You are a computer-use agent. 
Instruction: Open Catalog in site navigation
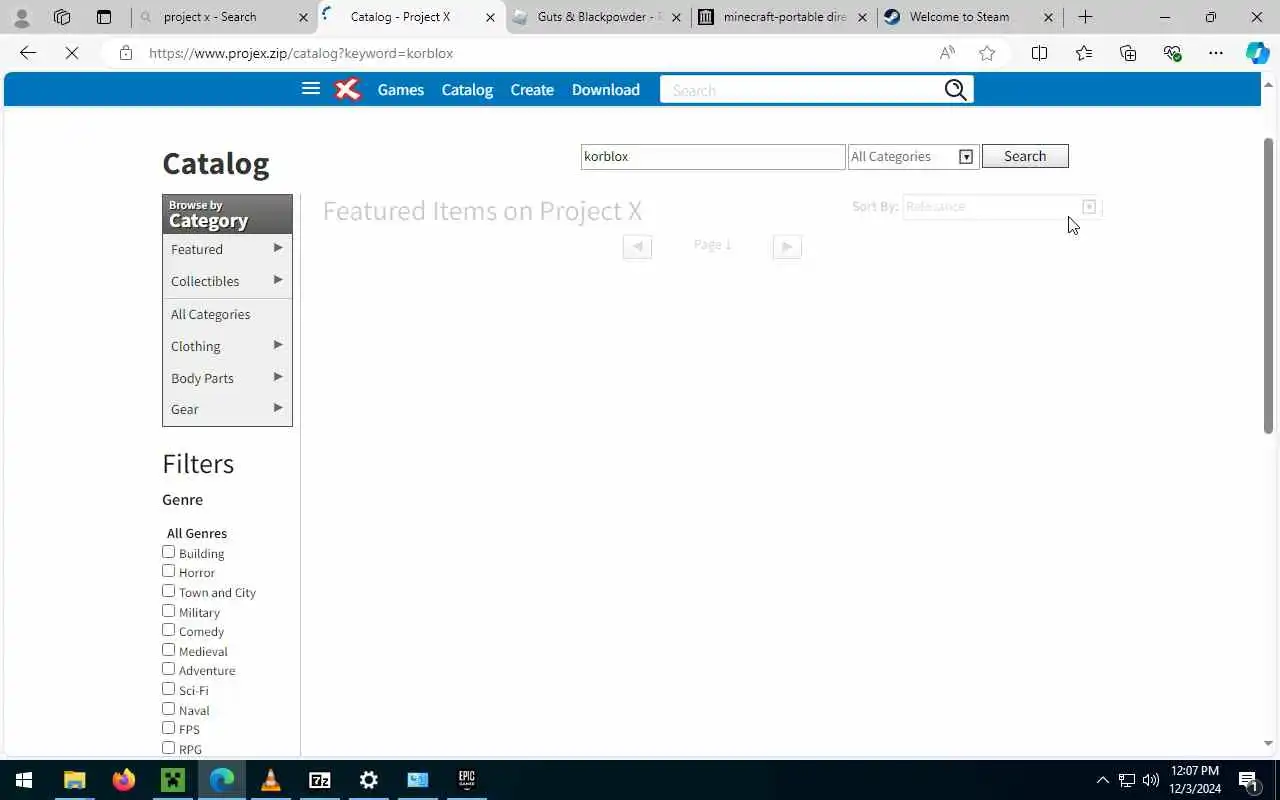coord(467,90)
